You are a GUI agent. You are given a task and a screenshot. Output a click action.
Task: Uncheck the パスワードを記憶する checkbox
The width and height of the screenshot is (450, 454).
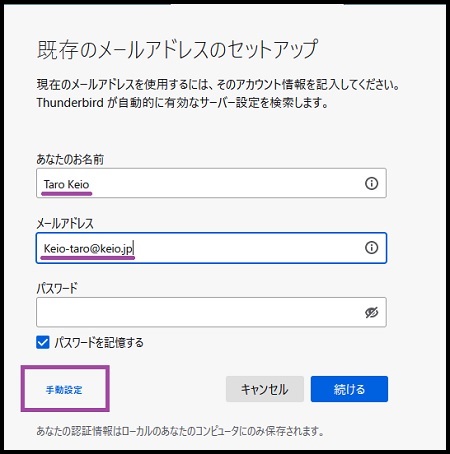43,342
